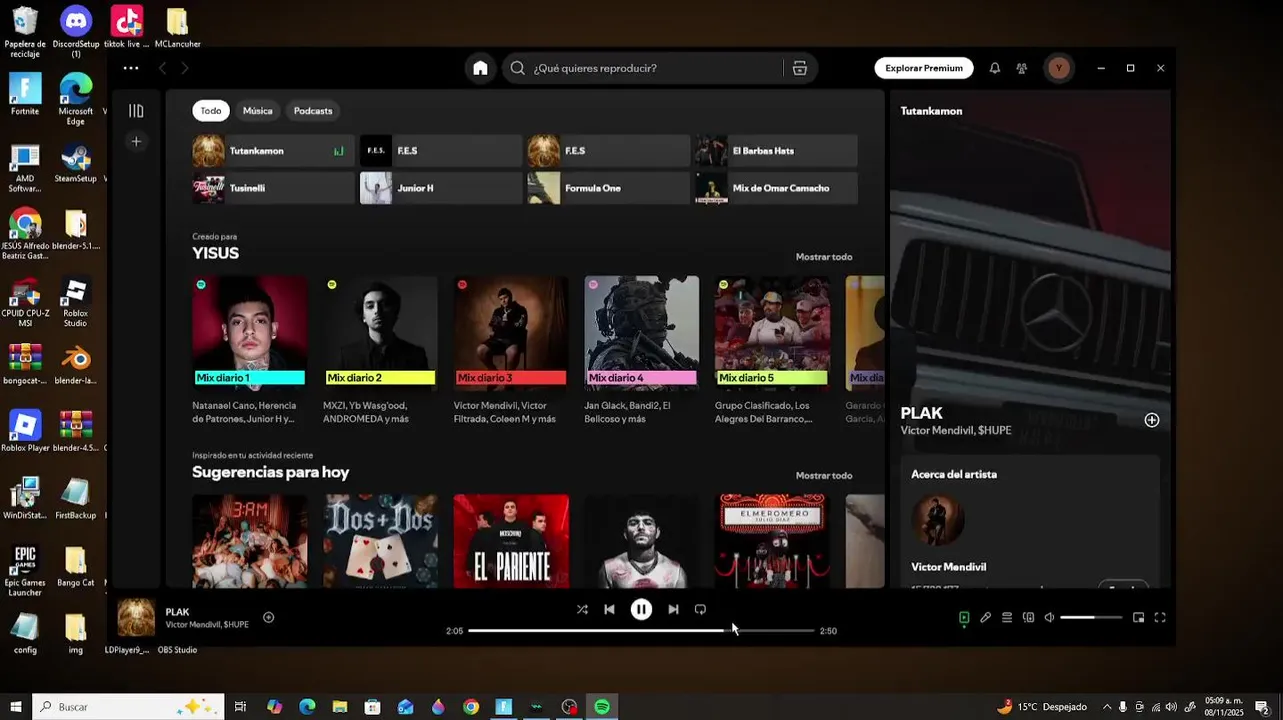The height and width of the screenshot is (720, 1283).
Task: Open the Tusinelli shortcut tile
Action: click(x=273, y=188)
